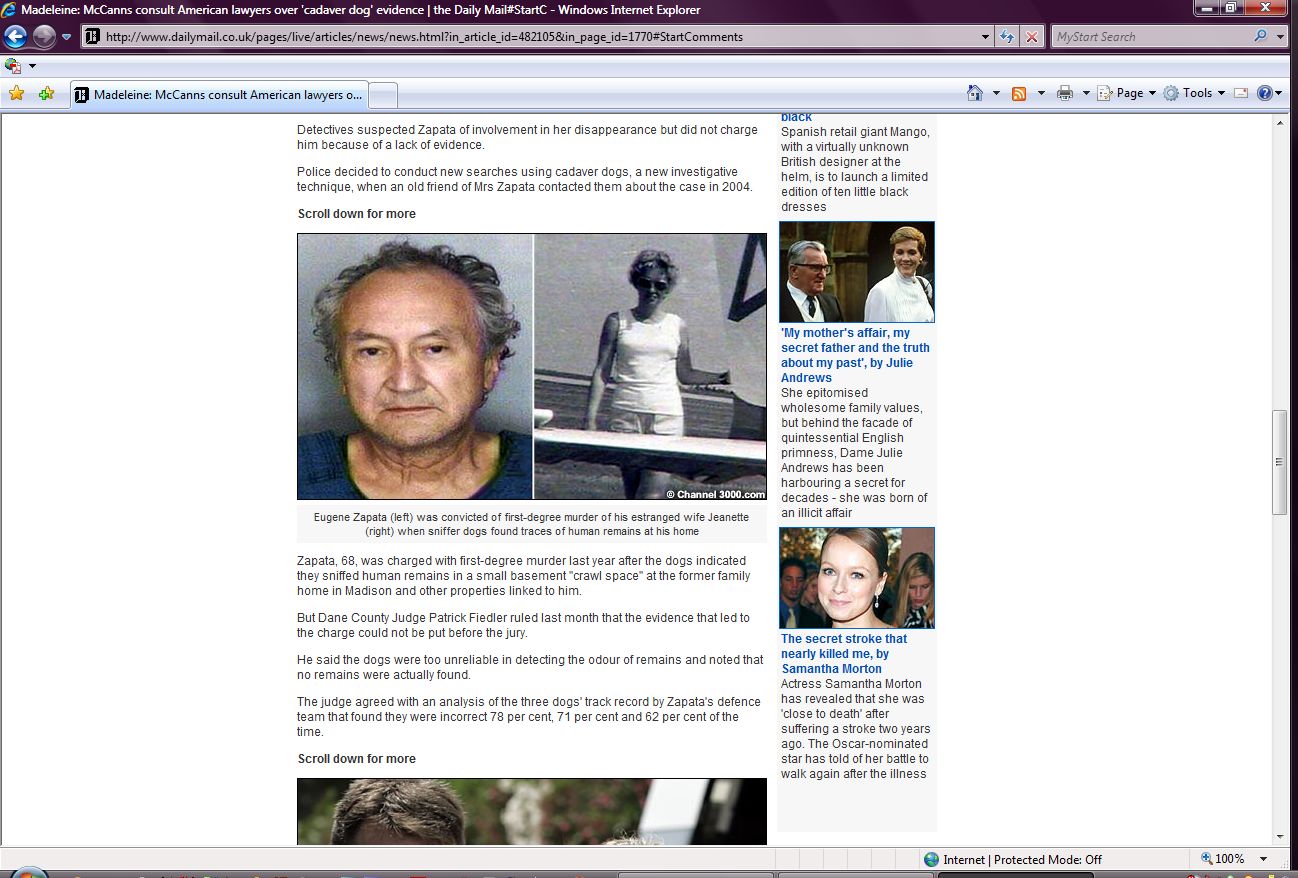
Task: Select the Madeleine McCanns article tab
Action: [x=220, y=95]
